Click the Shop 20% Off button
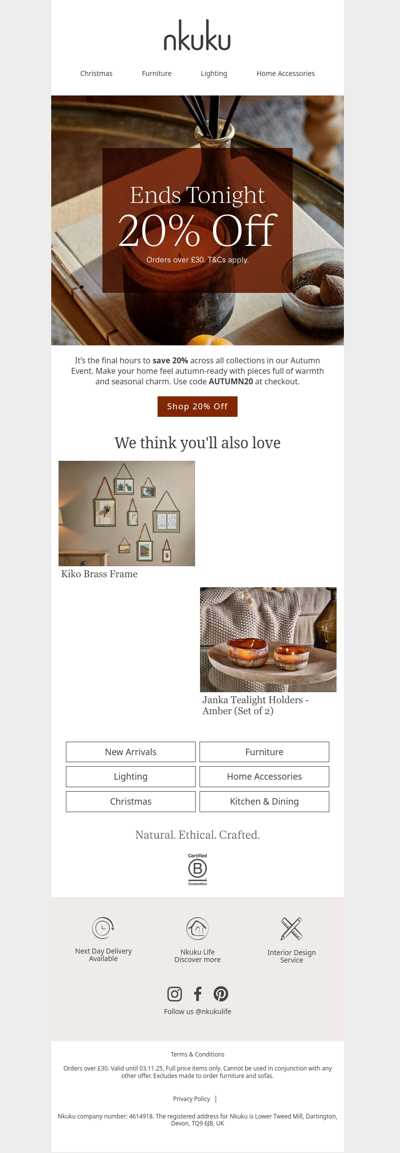400x1153 pixels. point(197,407)
